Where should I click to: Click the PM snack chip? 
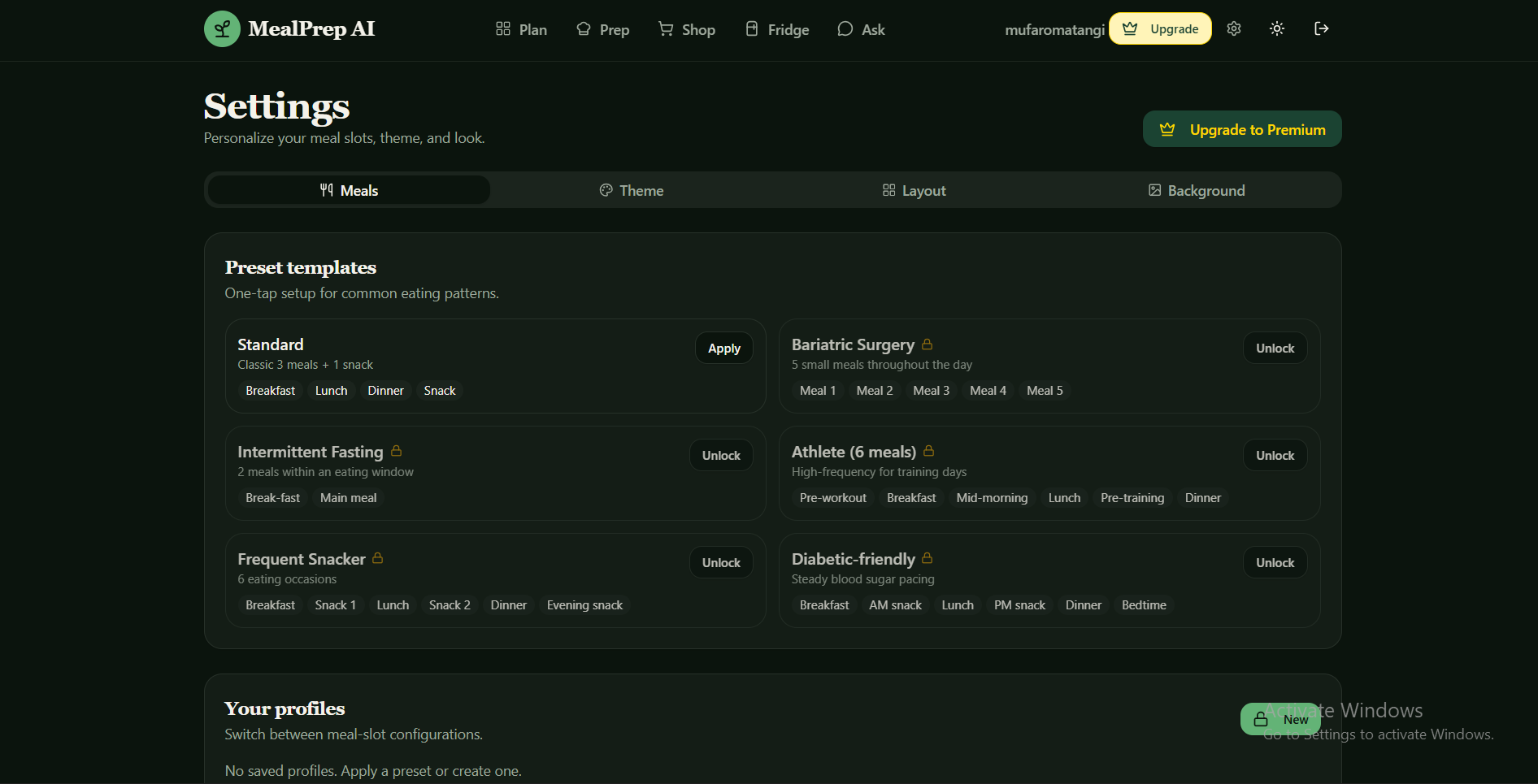point(1019,605)
